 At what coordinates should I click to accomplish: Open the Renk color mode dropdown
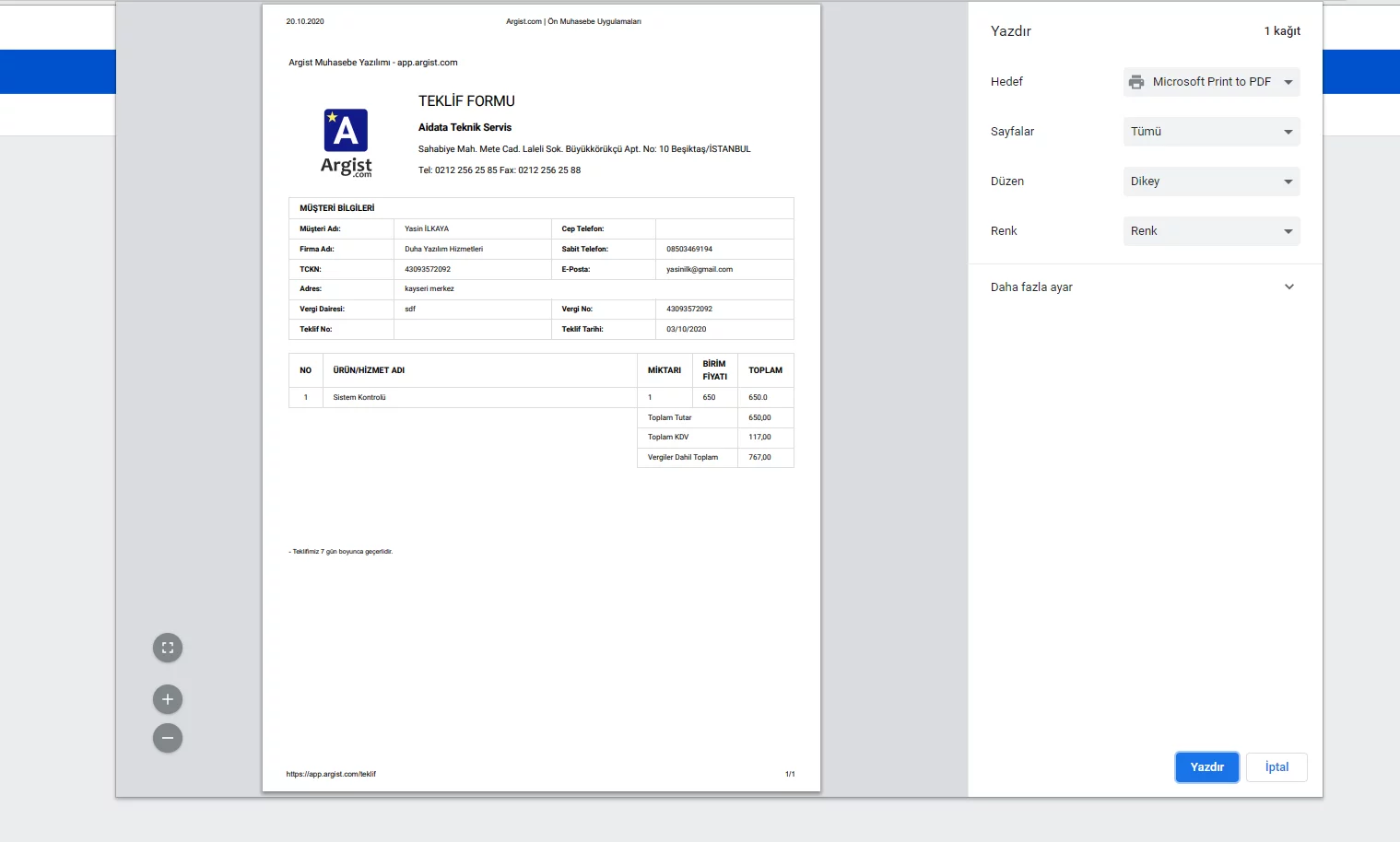click(1211, 231)
